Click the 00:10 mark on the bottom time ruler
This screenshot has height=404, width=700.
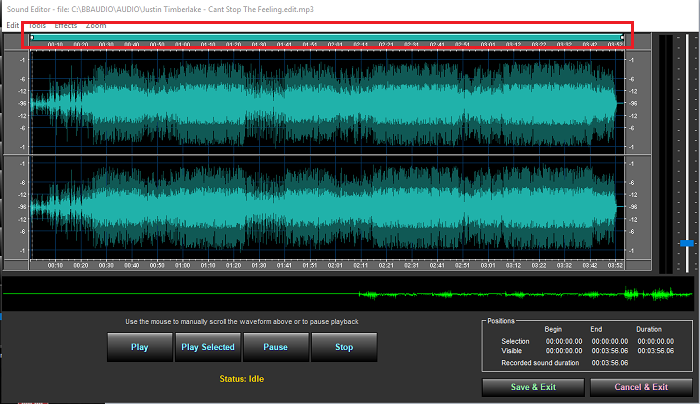tap(55, 265)
